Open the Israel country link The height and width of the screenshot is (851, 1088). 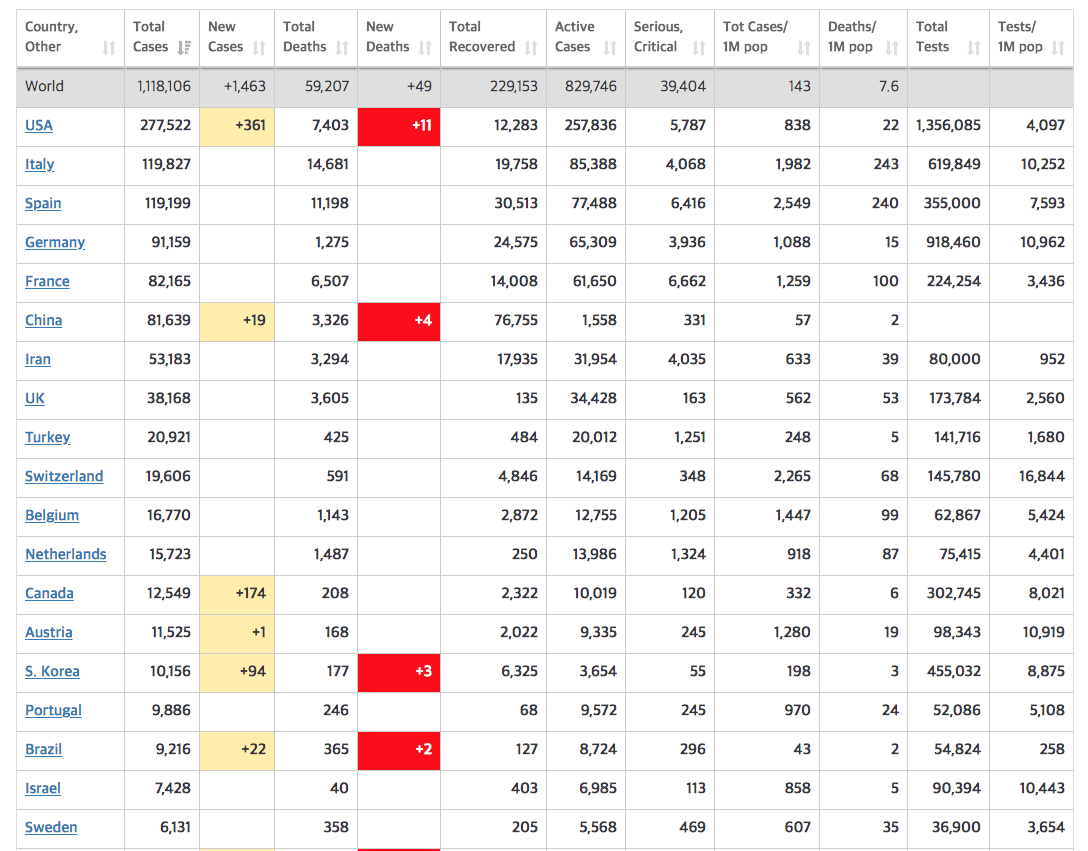(x=42, y=788)
